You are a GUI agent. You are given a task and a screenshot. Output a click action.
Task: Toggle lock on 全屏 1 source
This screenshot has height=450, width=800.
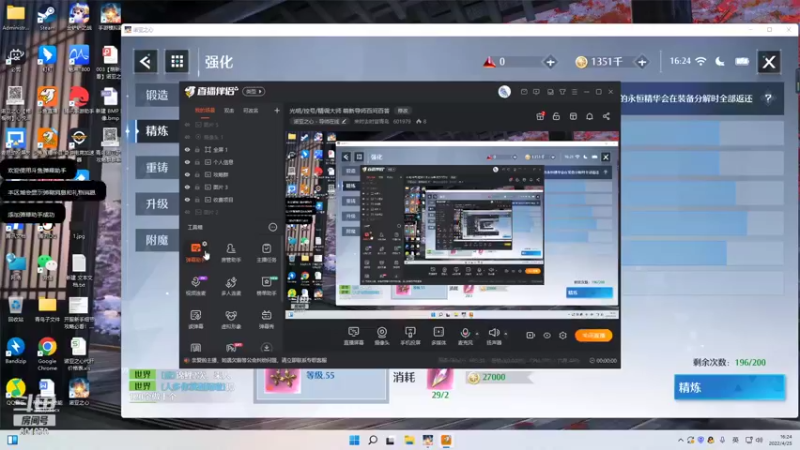pyautogui.click(x=197, y=149)
